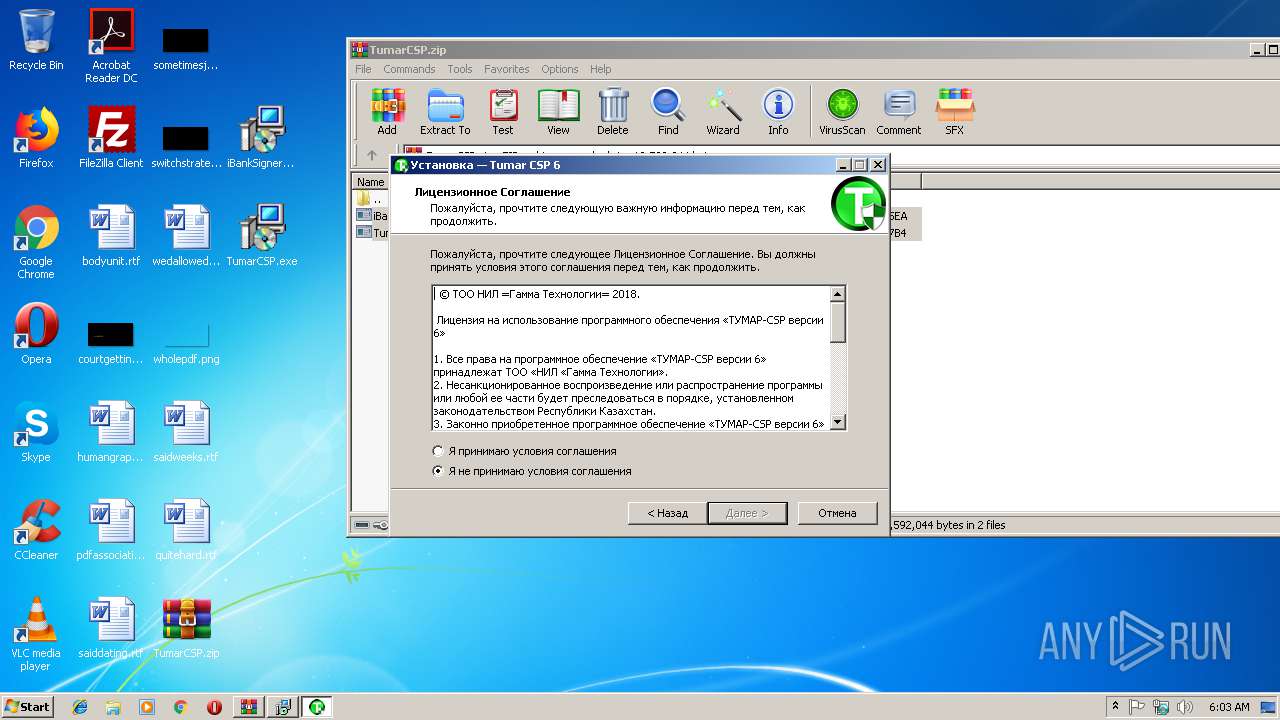Click the Tumar CSP installer taskbar button

point(317,707)
